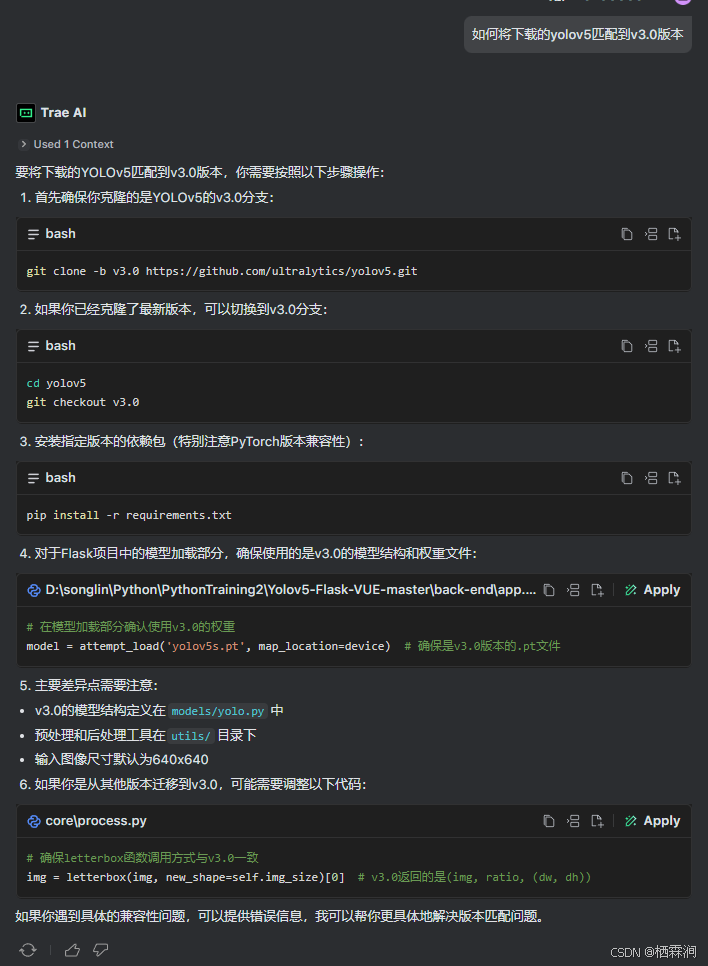The image size is (708, 966).
Task: Add pip install code to new file
Action: point(674,478)
